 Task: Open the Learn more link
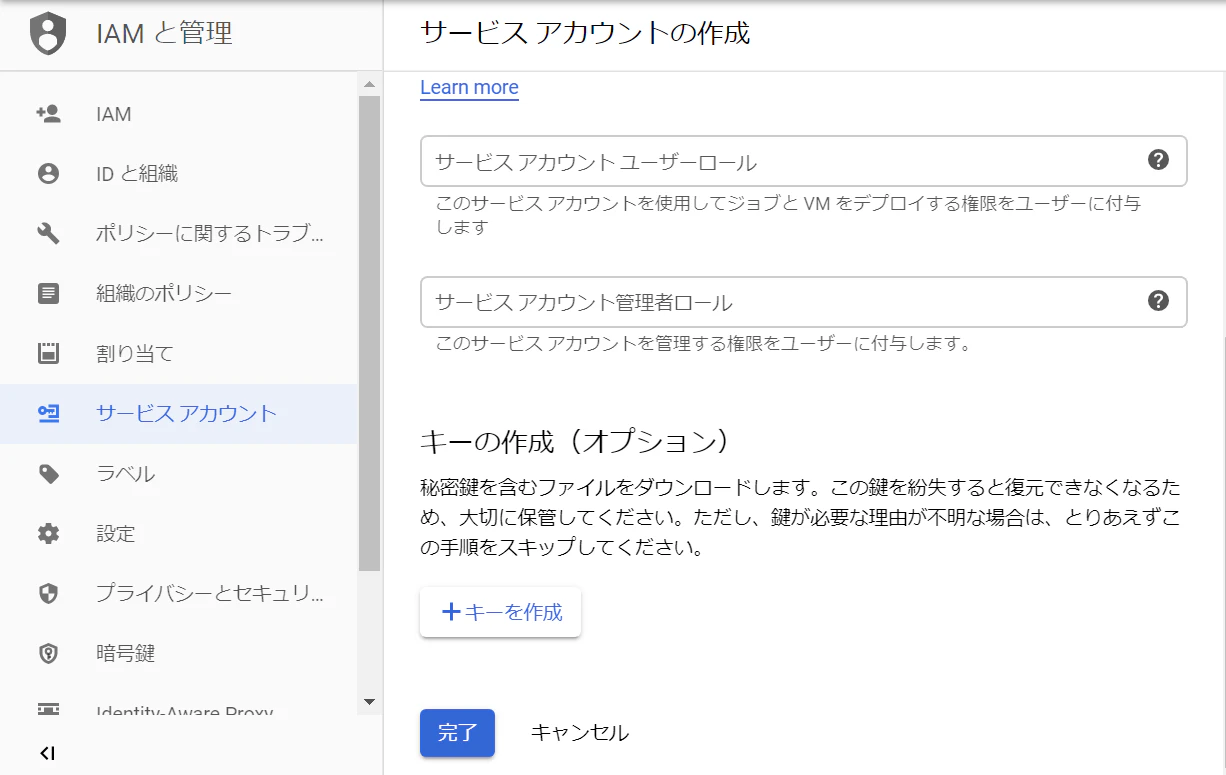pos(469,87)
